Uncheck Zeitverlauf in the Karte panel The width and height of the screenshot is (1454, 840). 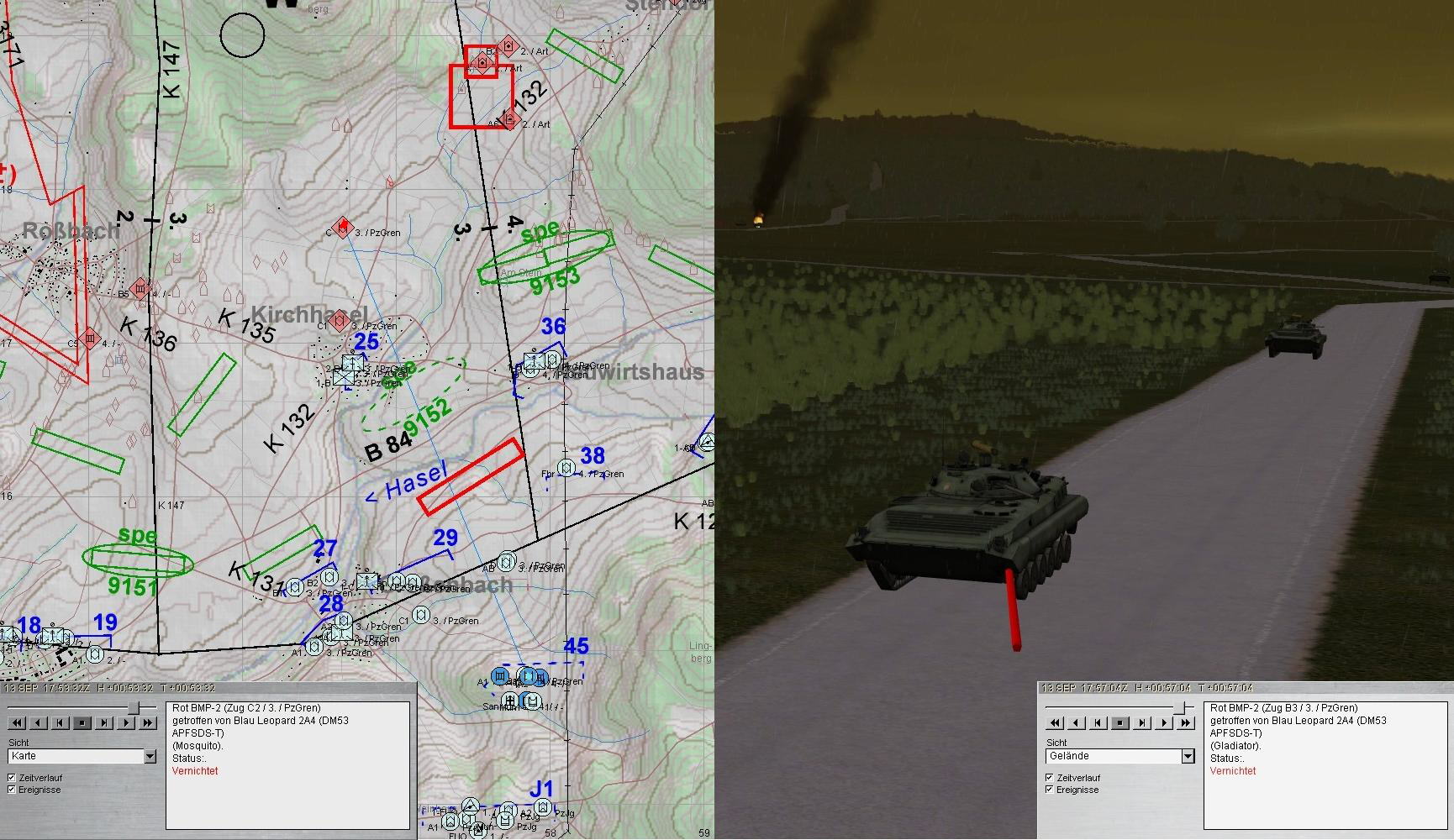12,778
